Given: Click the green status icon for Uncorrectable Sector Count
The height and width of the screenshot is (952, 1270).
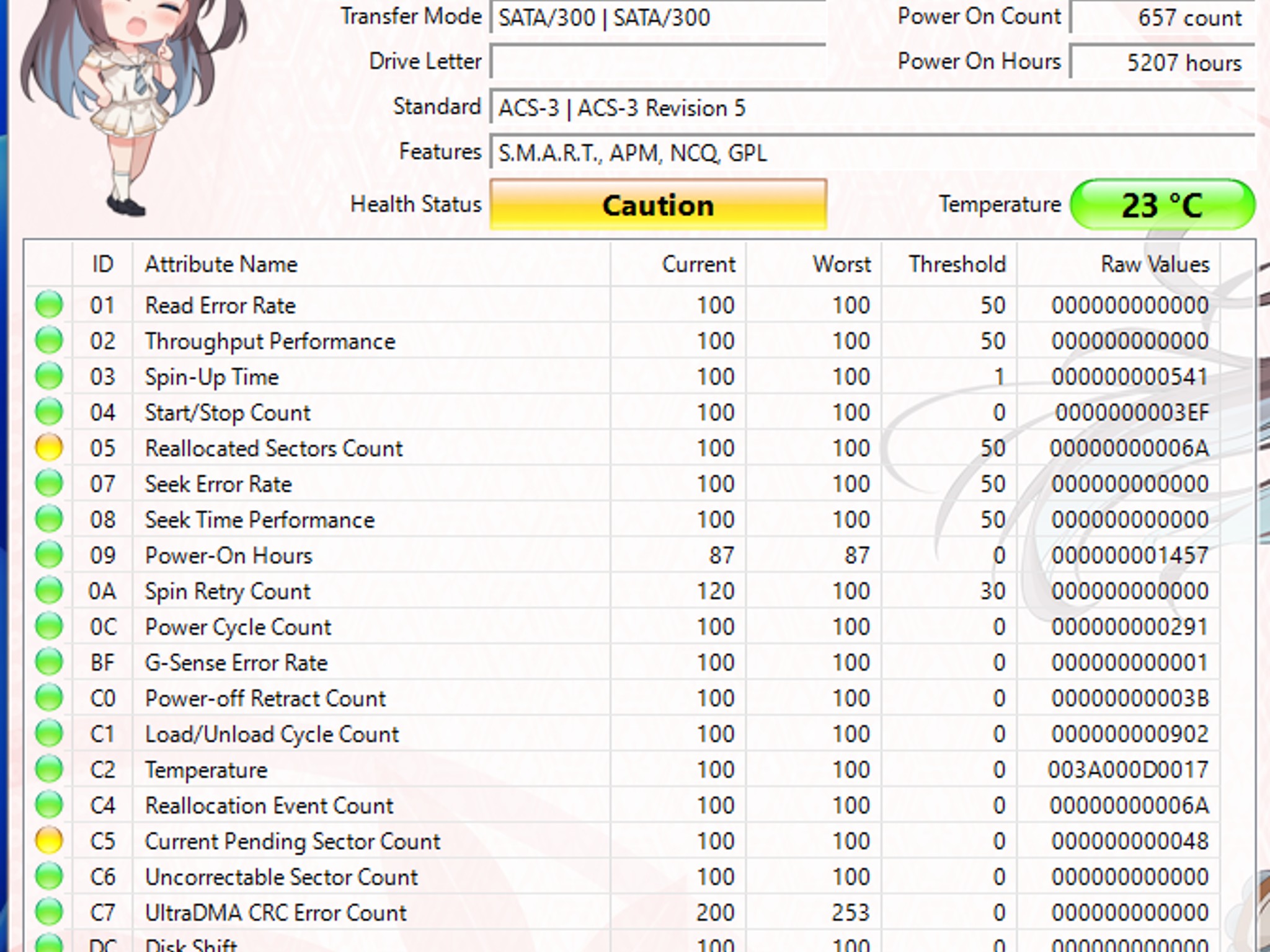Looking at the screenshot, I should click(x=49, y=876).
